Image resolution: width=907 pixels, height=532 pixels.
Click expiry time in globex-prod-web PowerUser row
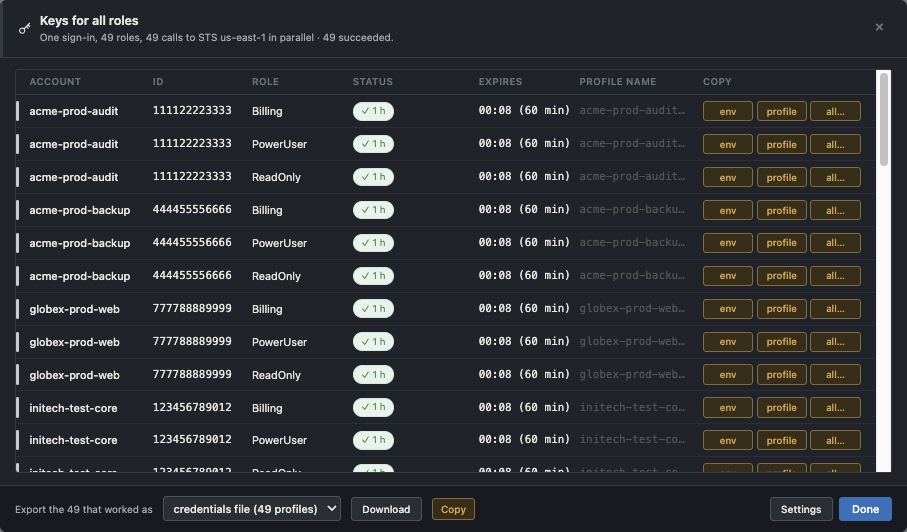point(524,341)
